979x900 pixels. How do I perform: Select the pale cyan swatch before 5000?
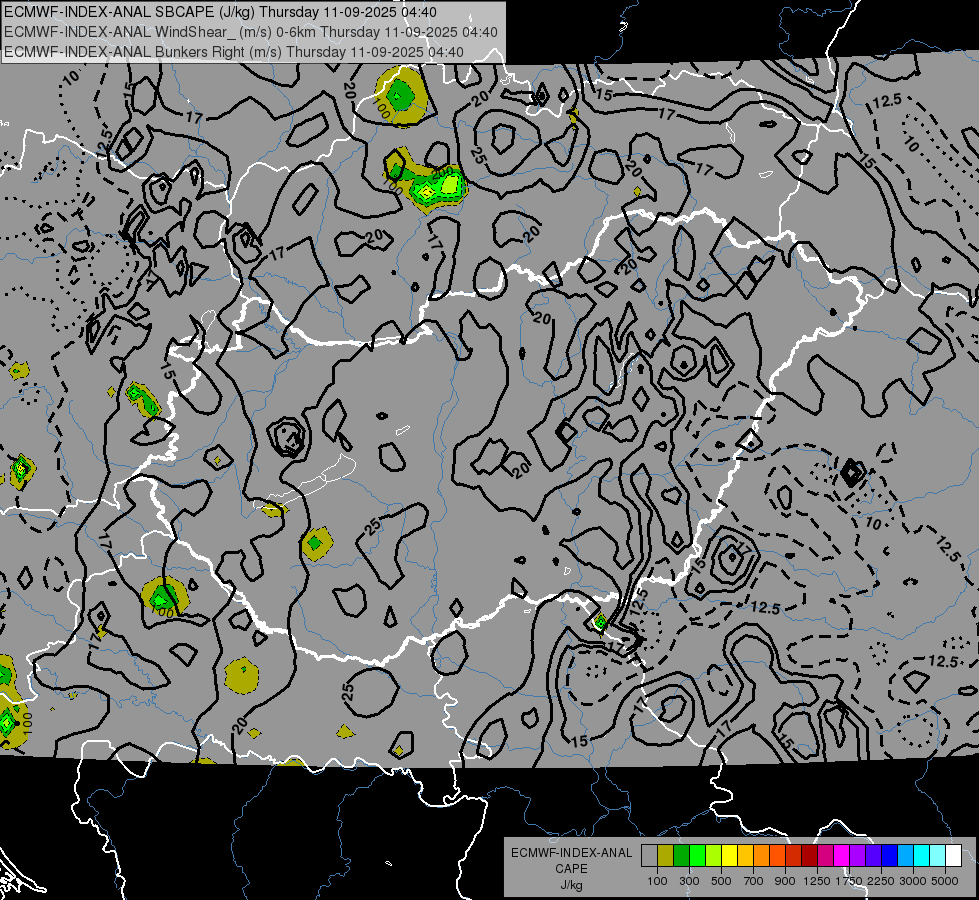[x=938, y=856]
